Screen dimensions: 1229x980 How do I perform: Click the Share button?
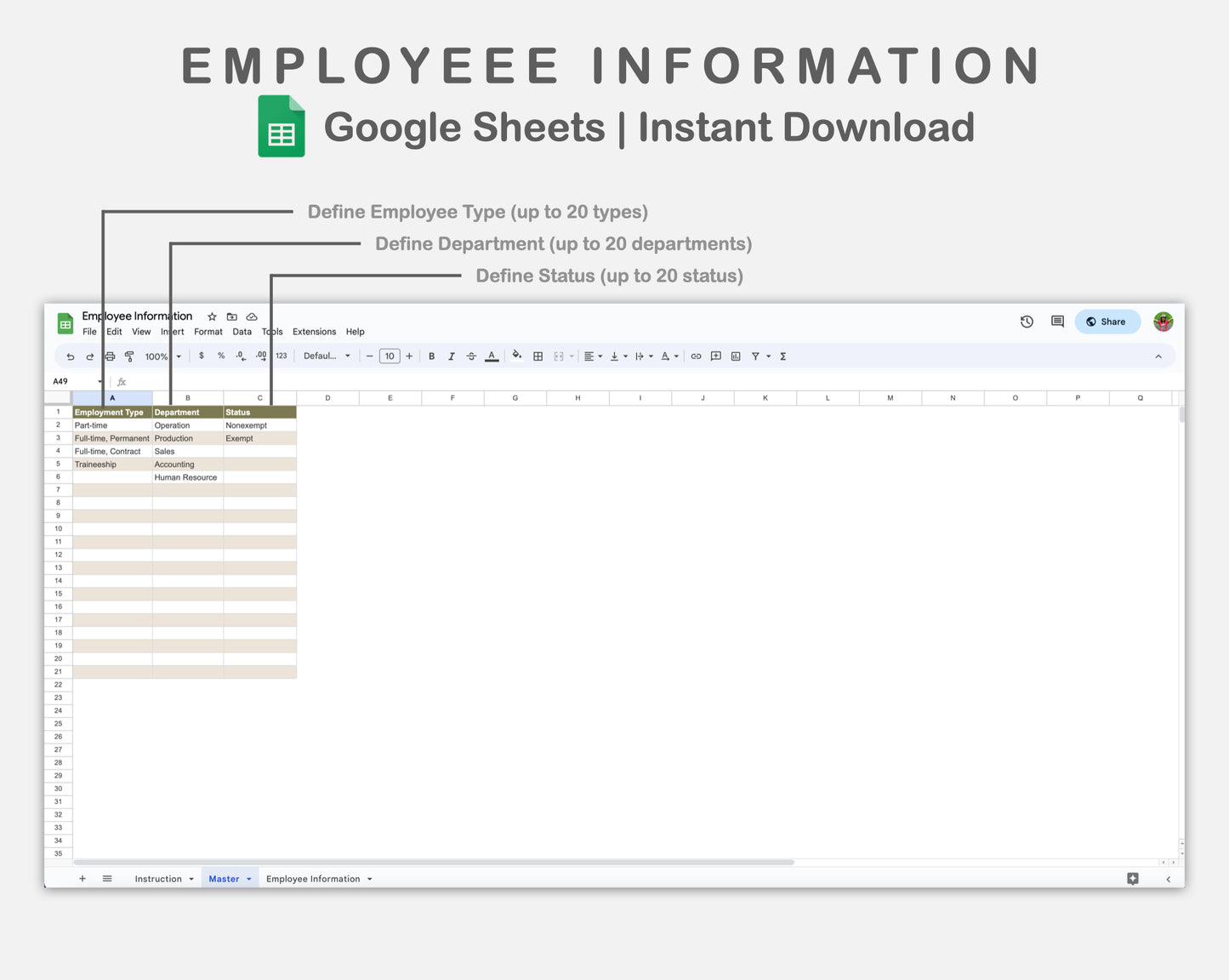pyautogui.click(x=1107, y=322)
